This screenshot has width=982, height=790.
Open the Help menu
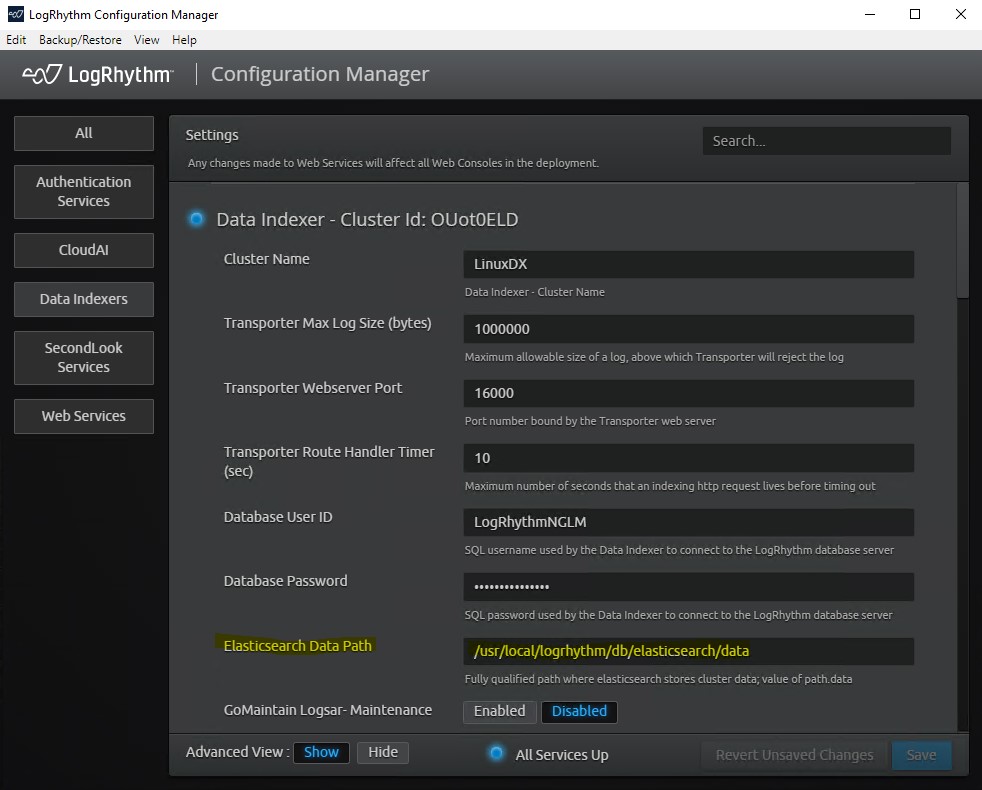tap(184, 40)
